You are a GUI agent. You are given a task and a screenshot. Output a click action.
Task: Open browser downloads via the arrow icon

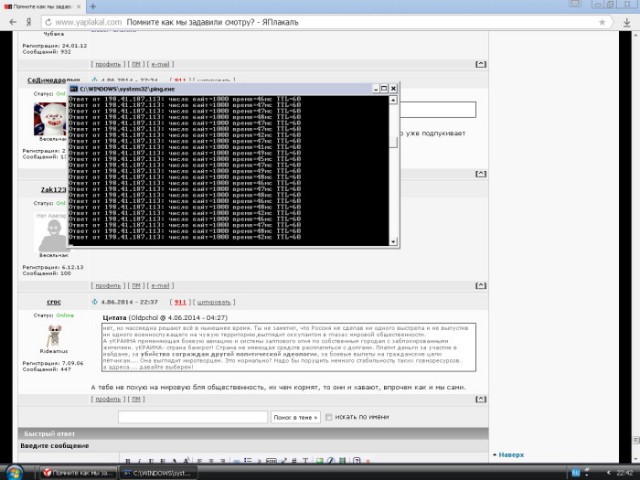click(627, 22)
